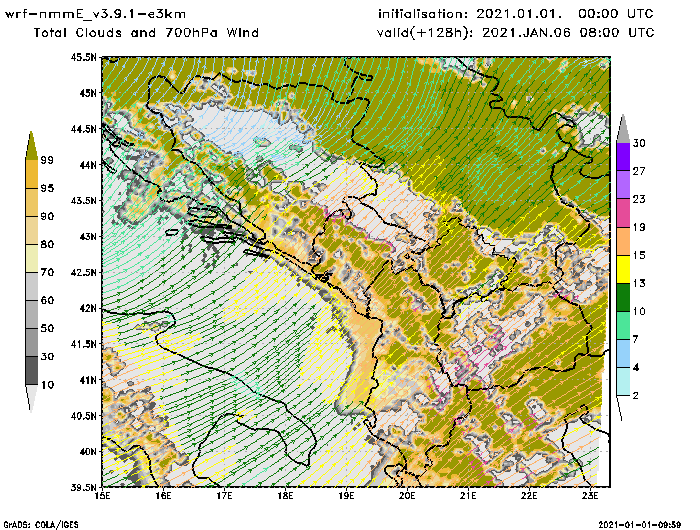
Task: Click the 45N latitude axis label
Action: [88, 93]
